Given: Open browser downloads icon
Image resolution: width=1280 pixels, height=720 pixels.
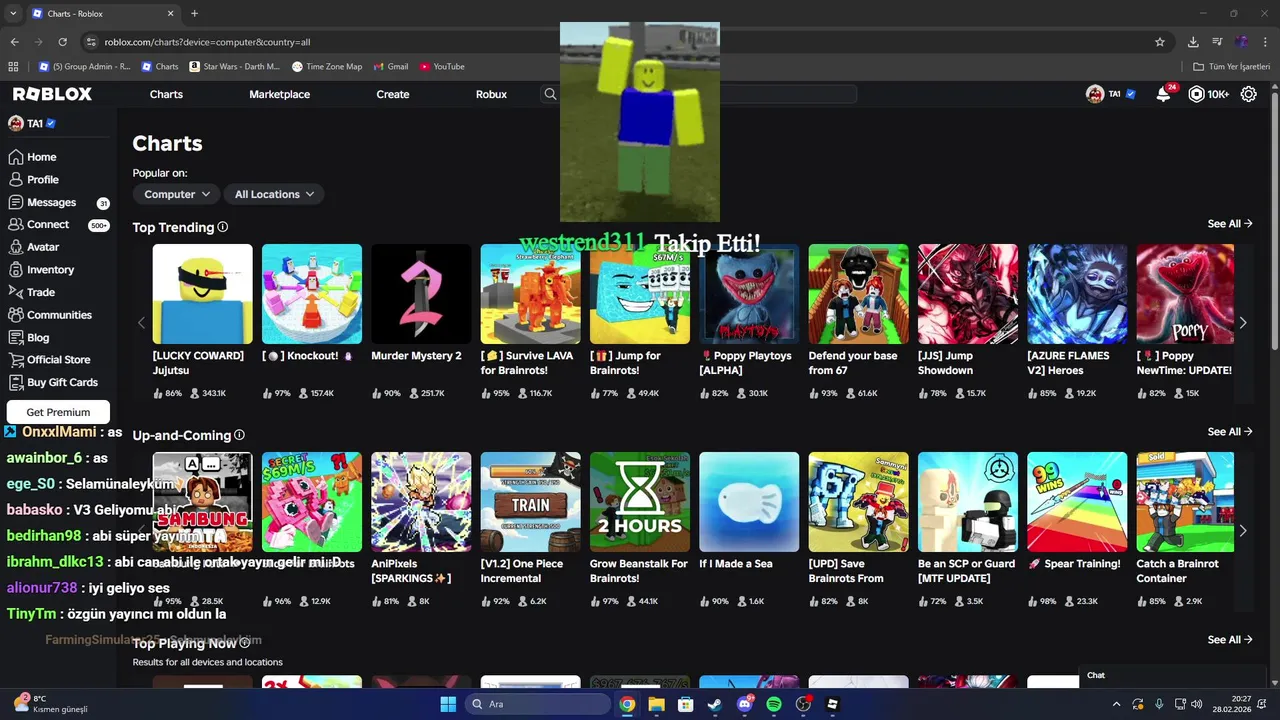Looking at the screenshot, I should pos(1193,42).
